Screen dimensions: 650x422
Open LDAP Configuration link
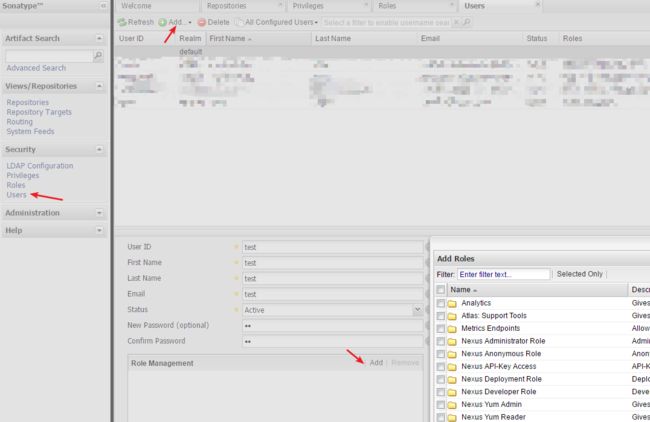[x=40, y=166]
